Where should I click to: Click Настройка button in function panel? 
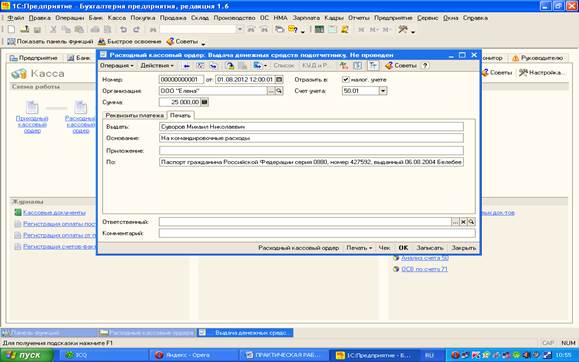click(x=542, y=72)
